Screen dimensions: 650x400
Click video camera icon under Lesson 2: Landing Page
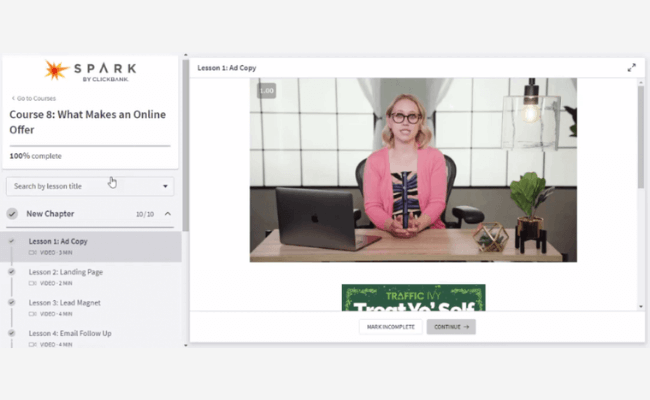33,284
